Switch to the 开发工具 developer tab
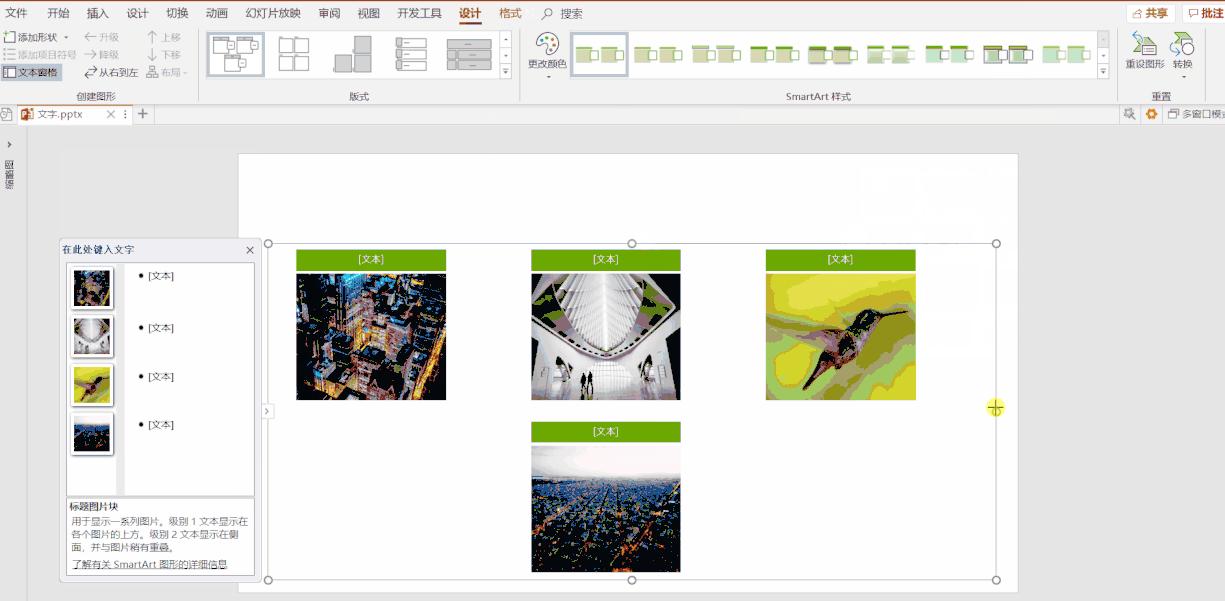Screen dimensions: 1225x601 tap(419, 14)
